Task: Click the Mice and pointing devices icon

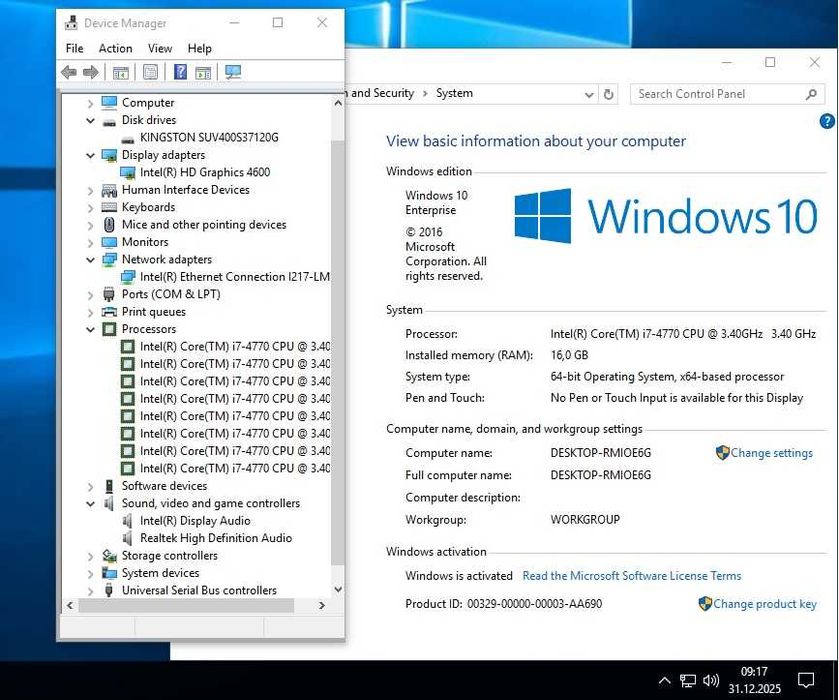Action: coord(109,225)
